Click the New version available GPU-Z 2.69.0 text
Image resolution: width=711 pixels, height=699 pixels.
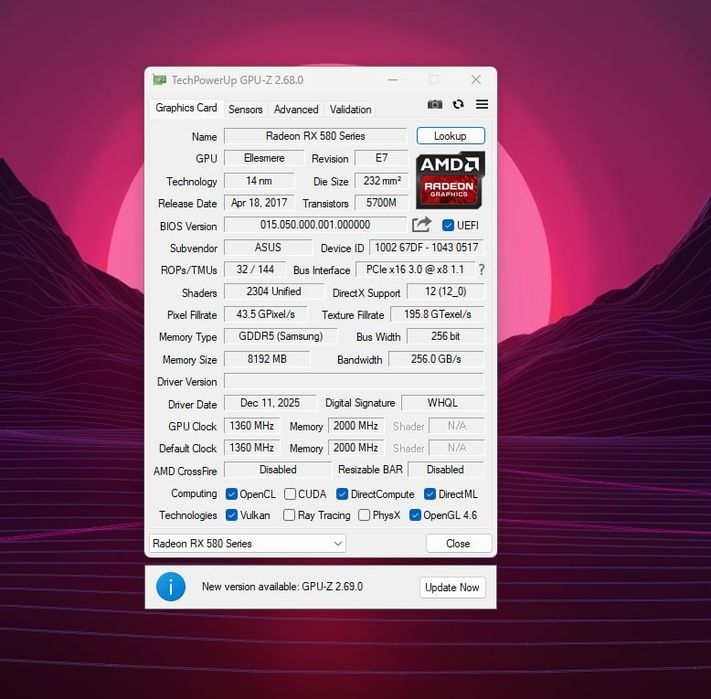tap(282, 587)
